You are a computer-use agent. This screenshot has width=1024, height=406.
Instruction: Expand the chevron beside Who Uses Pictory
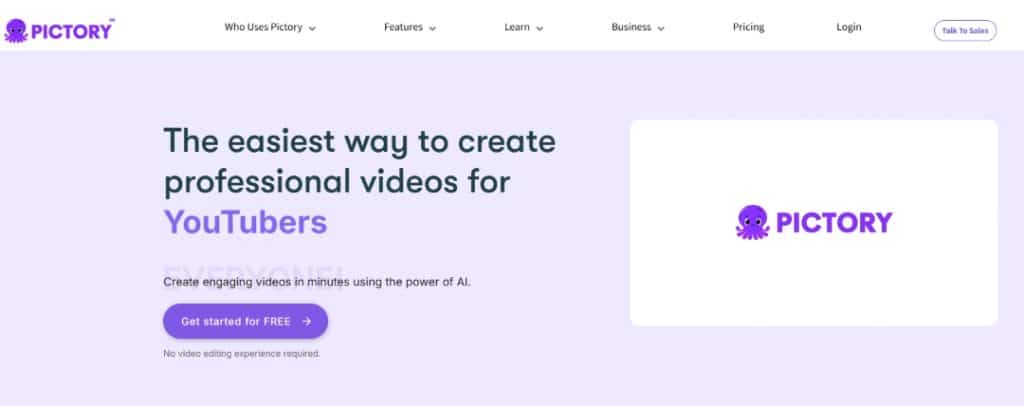312,29
